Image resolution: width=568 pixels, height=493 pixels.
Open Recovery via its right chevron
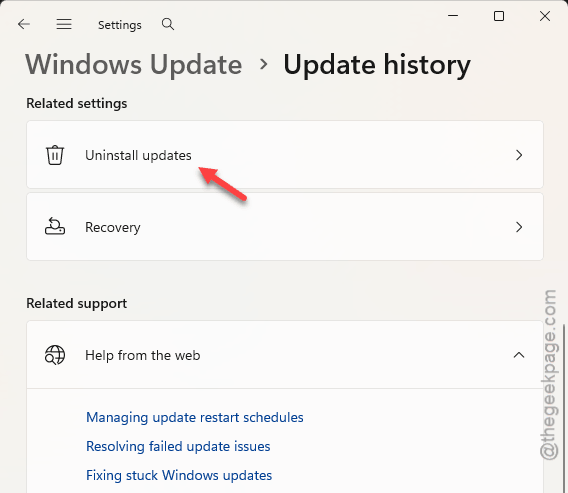click(519, 227)
